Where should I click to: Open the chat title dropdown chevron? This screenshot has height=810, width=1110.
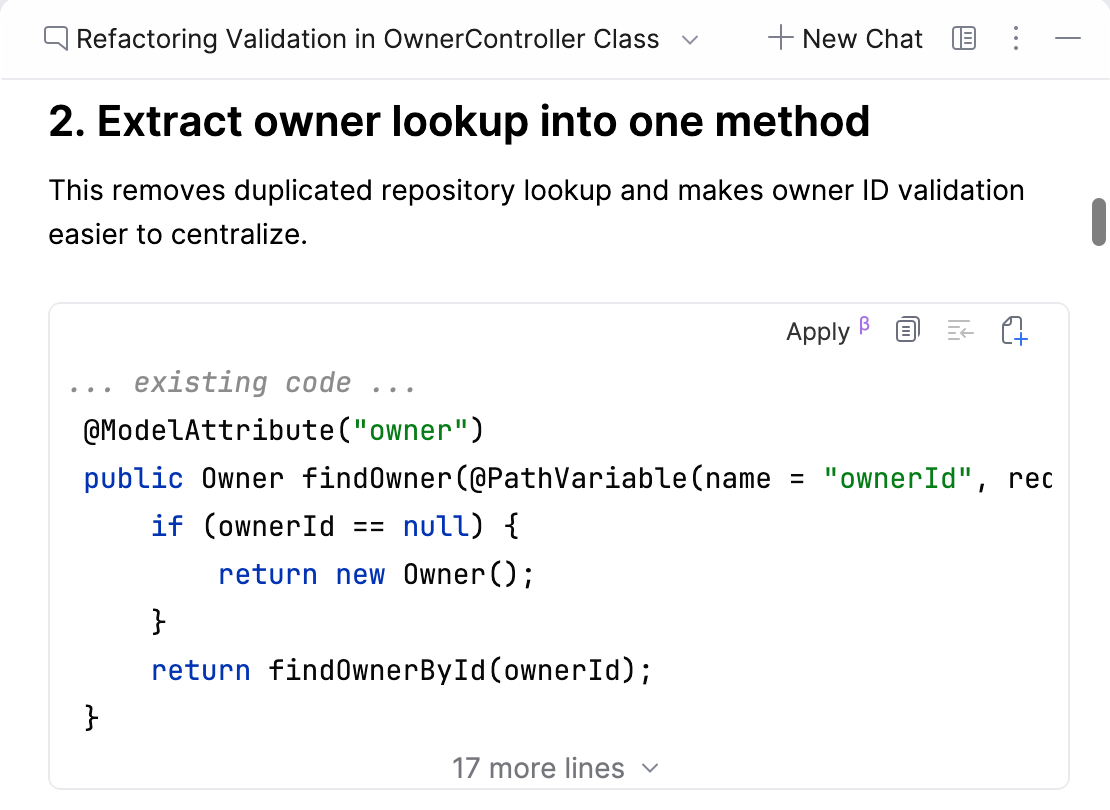click(690, 40)
